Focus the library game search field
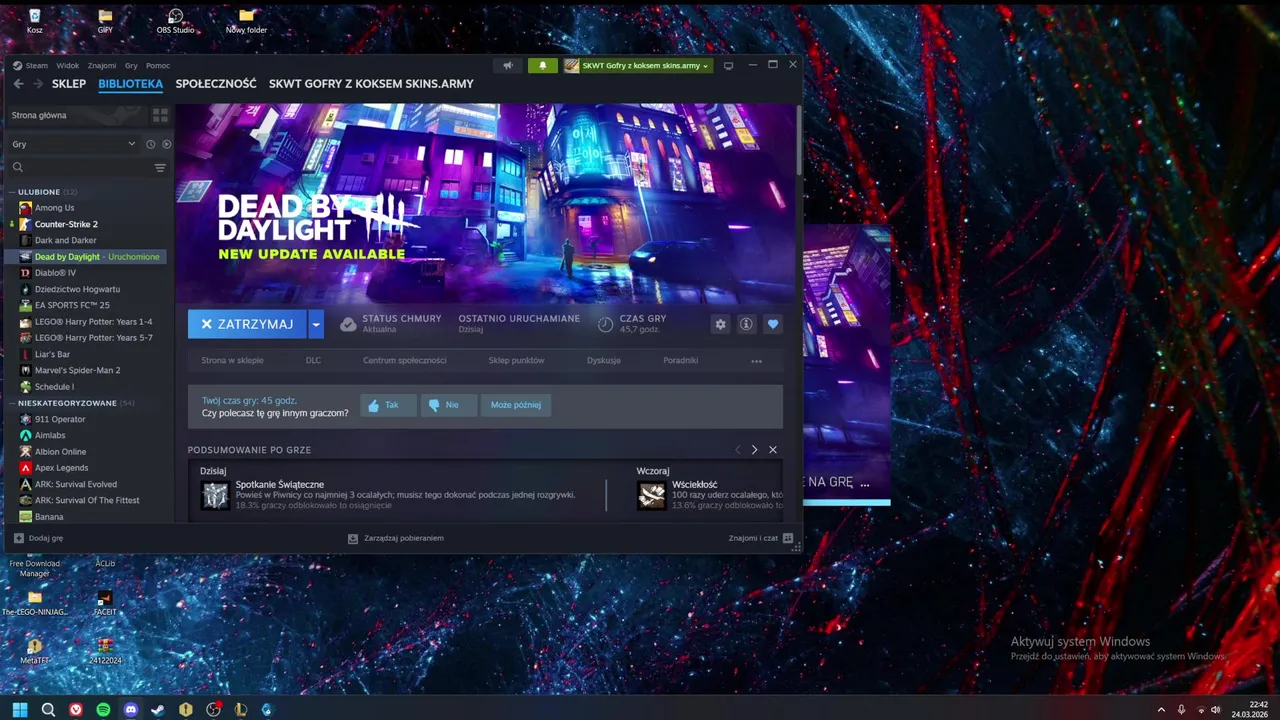 (80, 168)
